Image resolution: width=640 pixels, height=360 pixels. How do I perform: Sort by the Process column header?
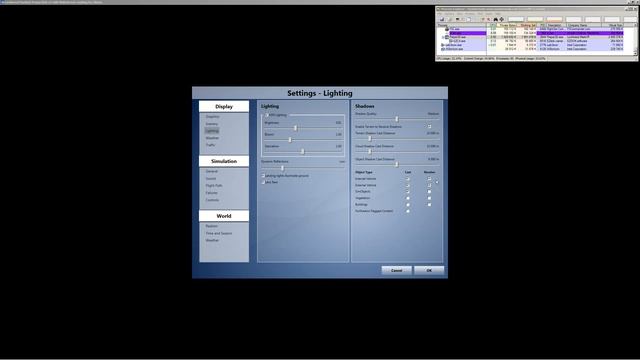tap(462, 25)
